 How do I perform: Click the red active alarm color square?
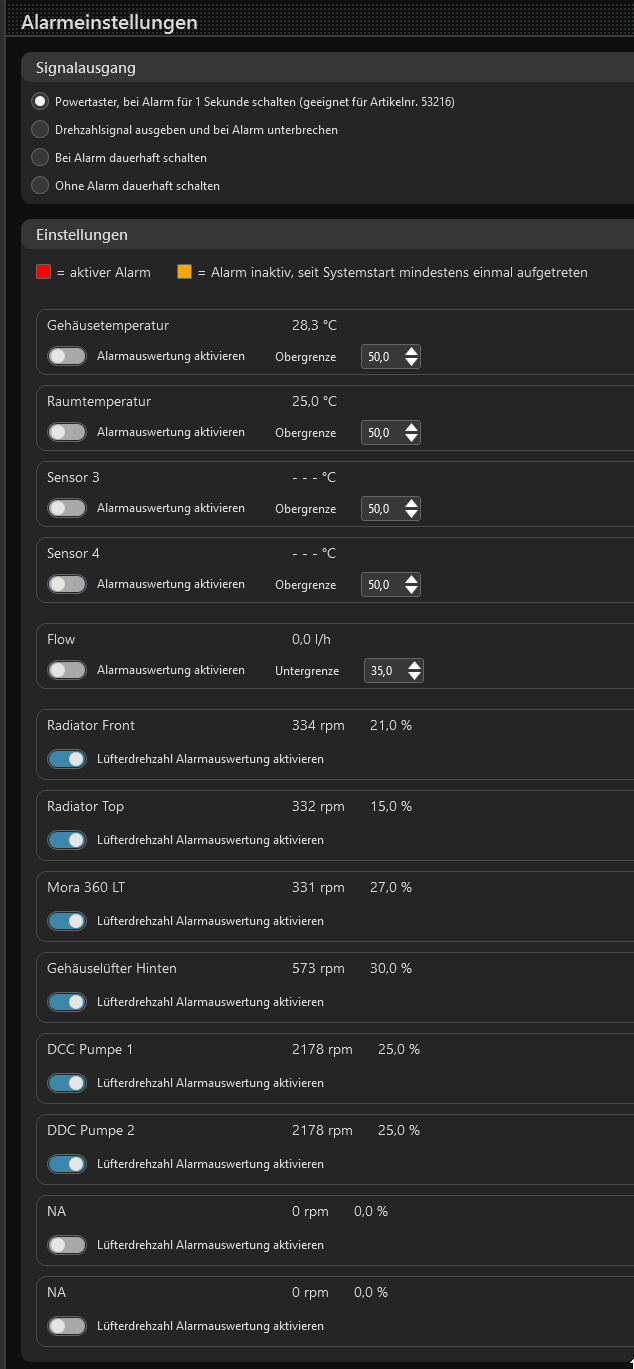pos(42,271)
